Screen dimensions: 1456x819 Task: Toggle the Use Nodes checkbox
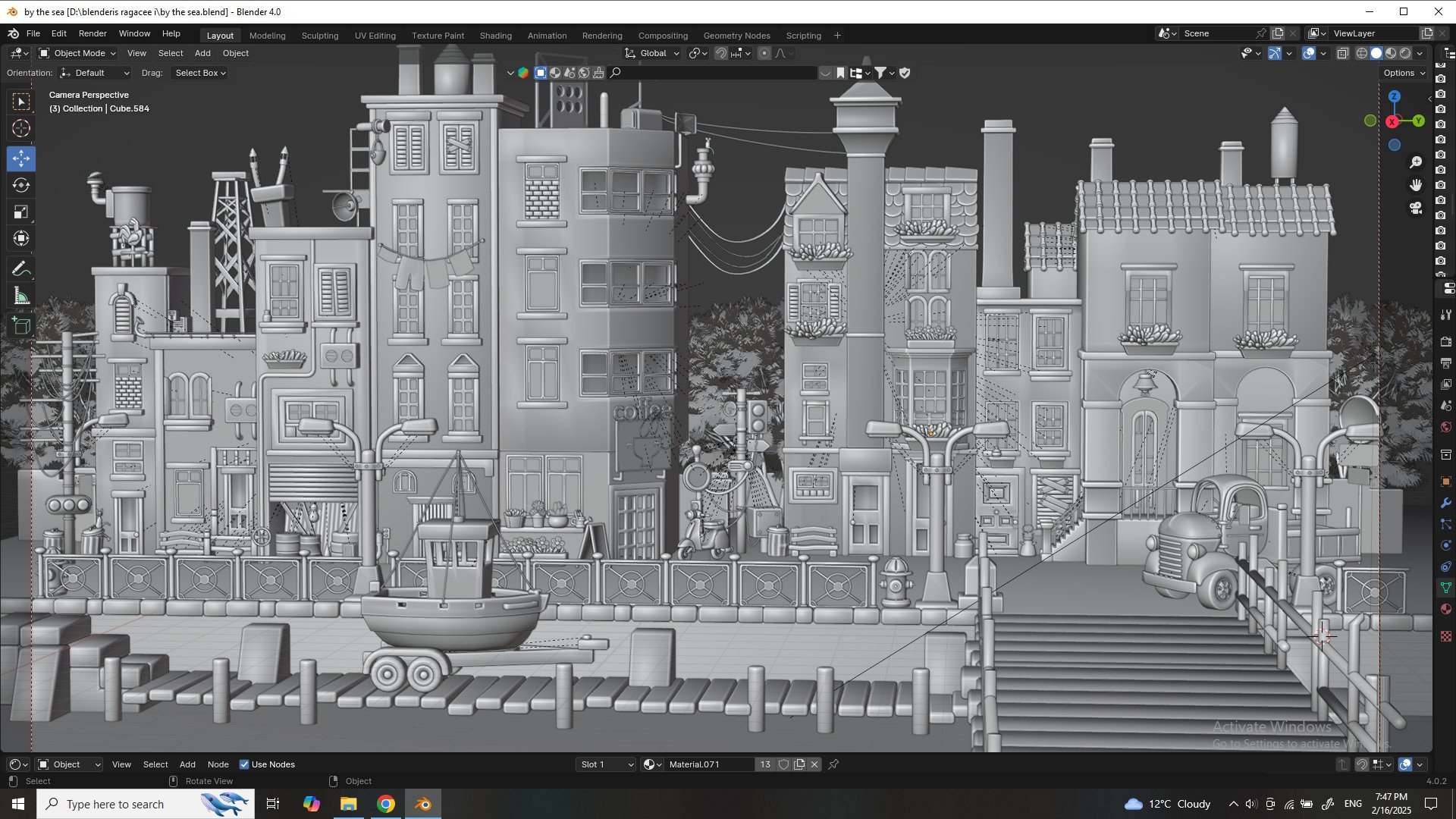(244, 764)
